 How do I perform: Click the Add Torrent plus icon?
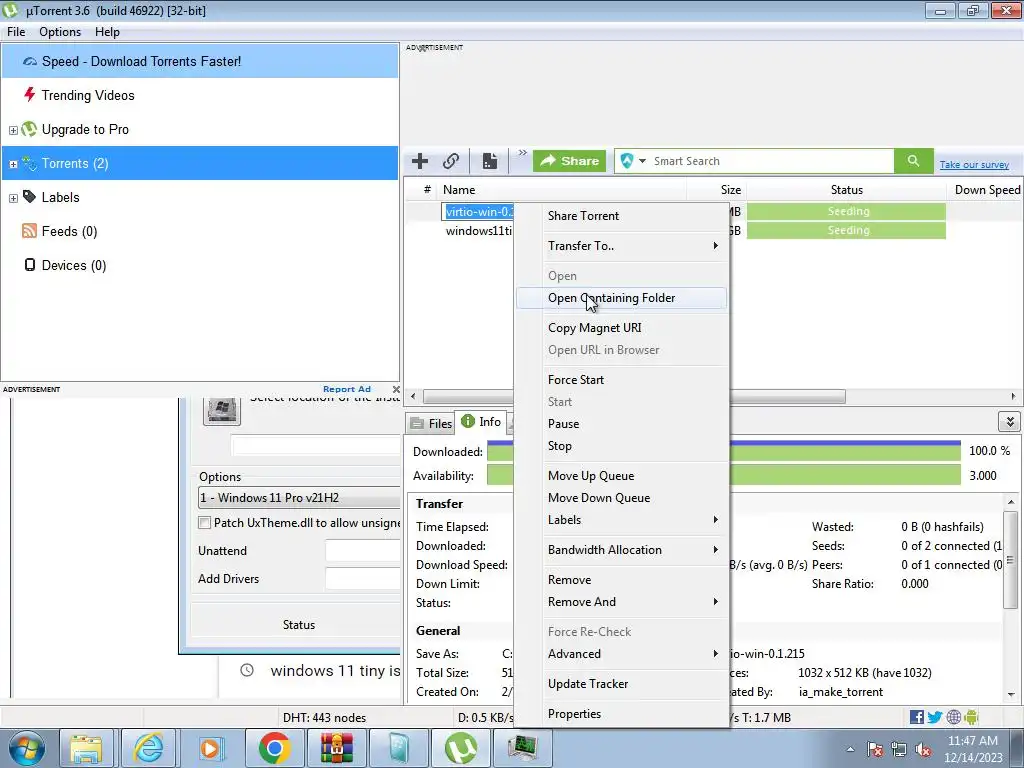tap(420, 161)
